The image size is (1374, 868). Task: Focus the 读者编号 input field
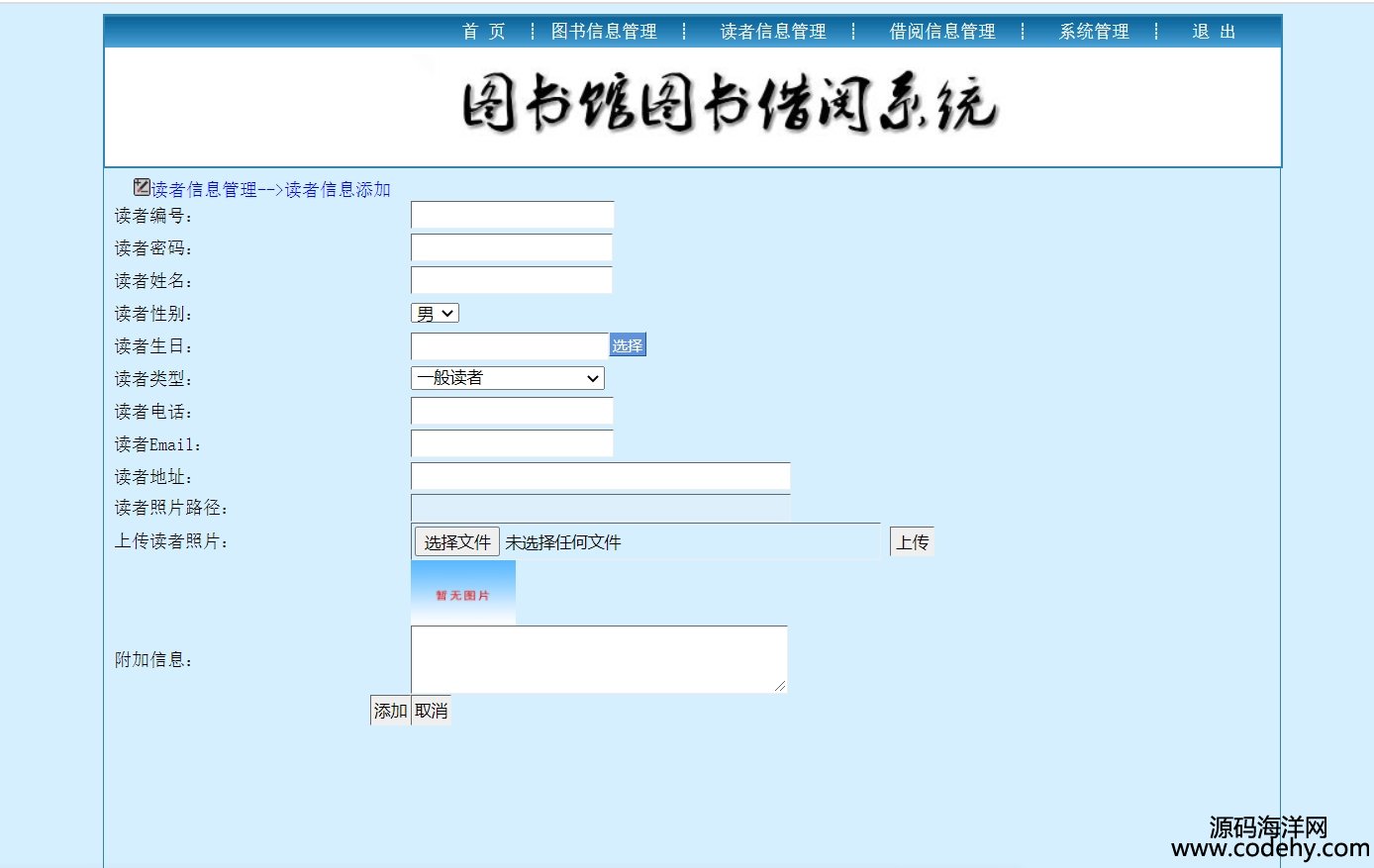pyautogui.click(x=512, y=215)
